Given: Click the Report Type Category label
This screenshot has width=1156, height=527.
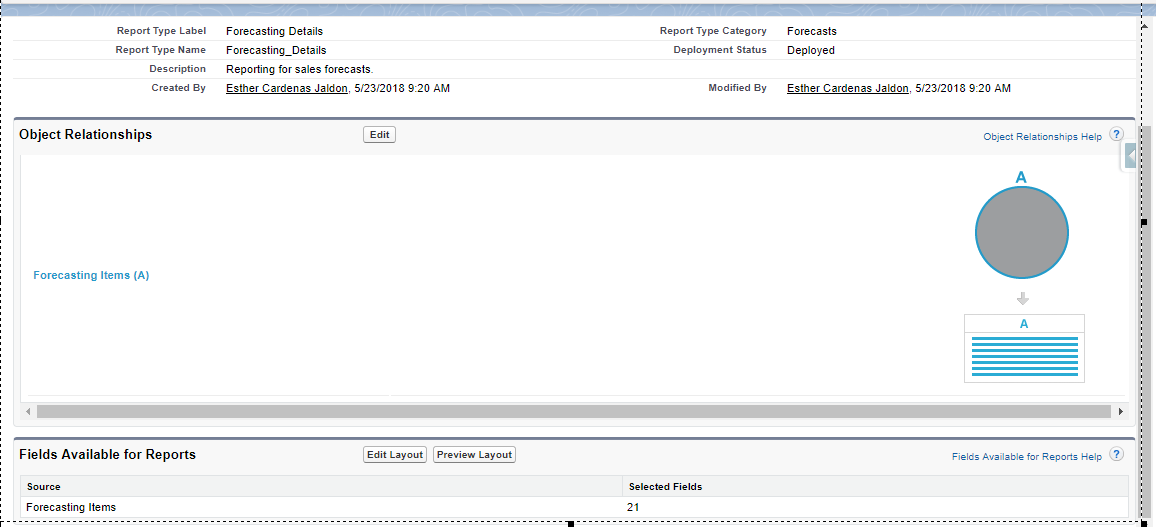Looking at the screenshot, I should [x=713, y=31].
